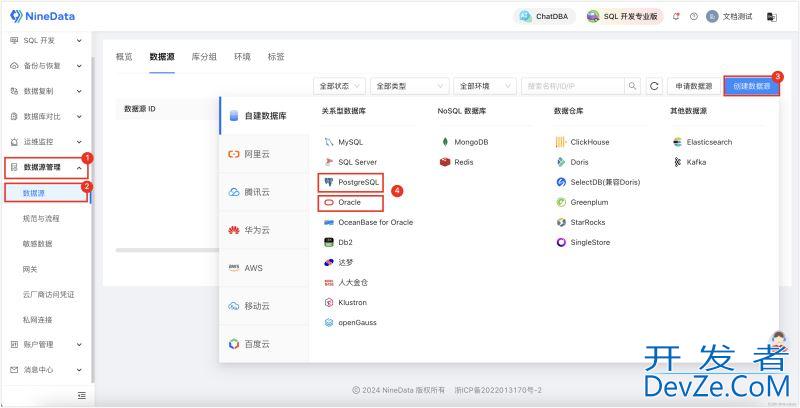800x408 pixels.
Task: Click the name/ID/IP search field
Action: tap(573, 86)
